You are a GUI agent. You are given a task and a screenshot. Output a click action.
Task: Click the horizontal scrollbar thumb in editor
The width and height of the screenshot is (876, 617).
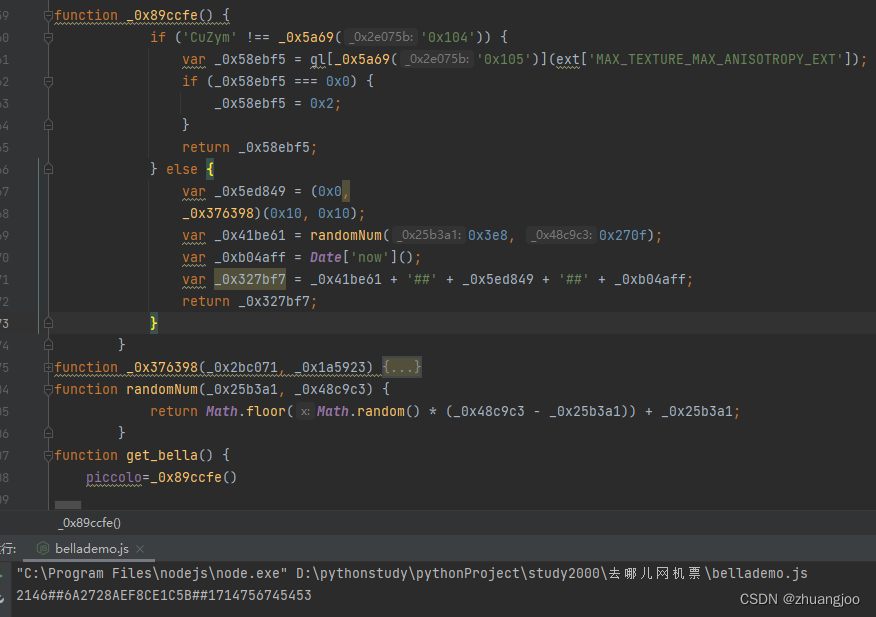point(68,505)
